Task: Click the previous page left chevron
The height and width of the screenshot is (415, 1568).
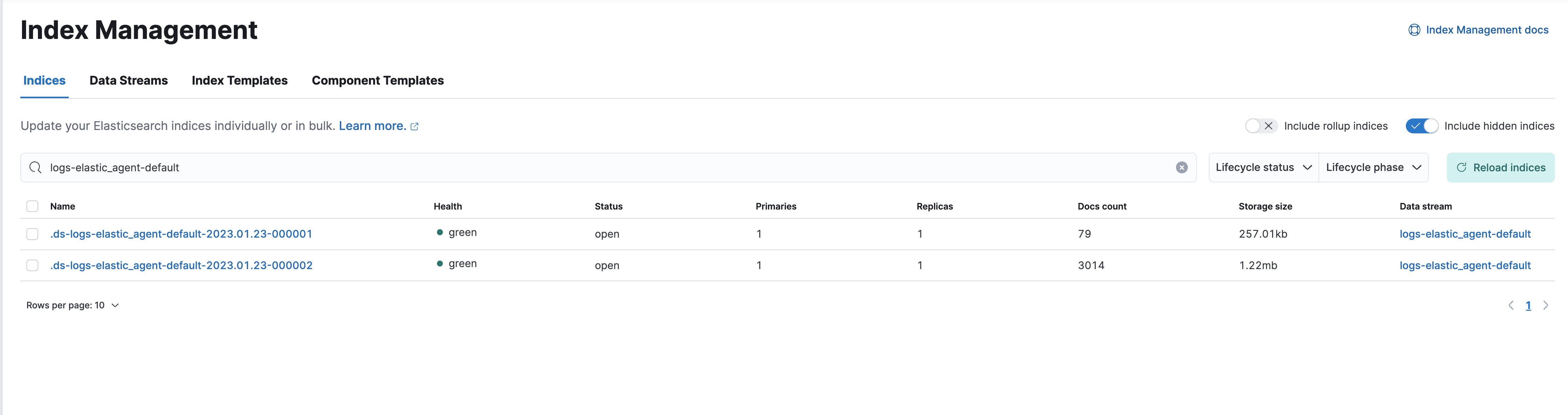Action: pyautogui.click(x=1511, y=305)
